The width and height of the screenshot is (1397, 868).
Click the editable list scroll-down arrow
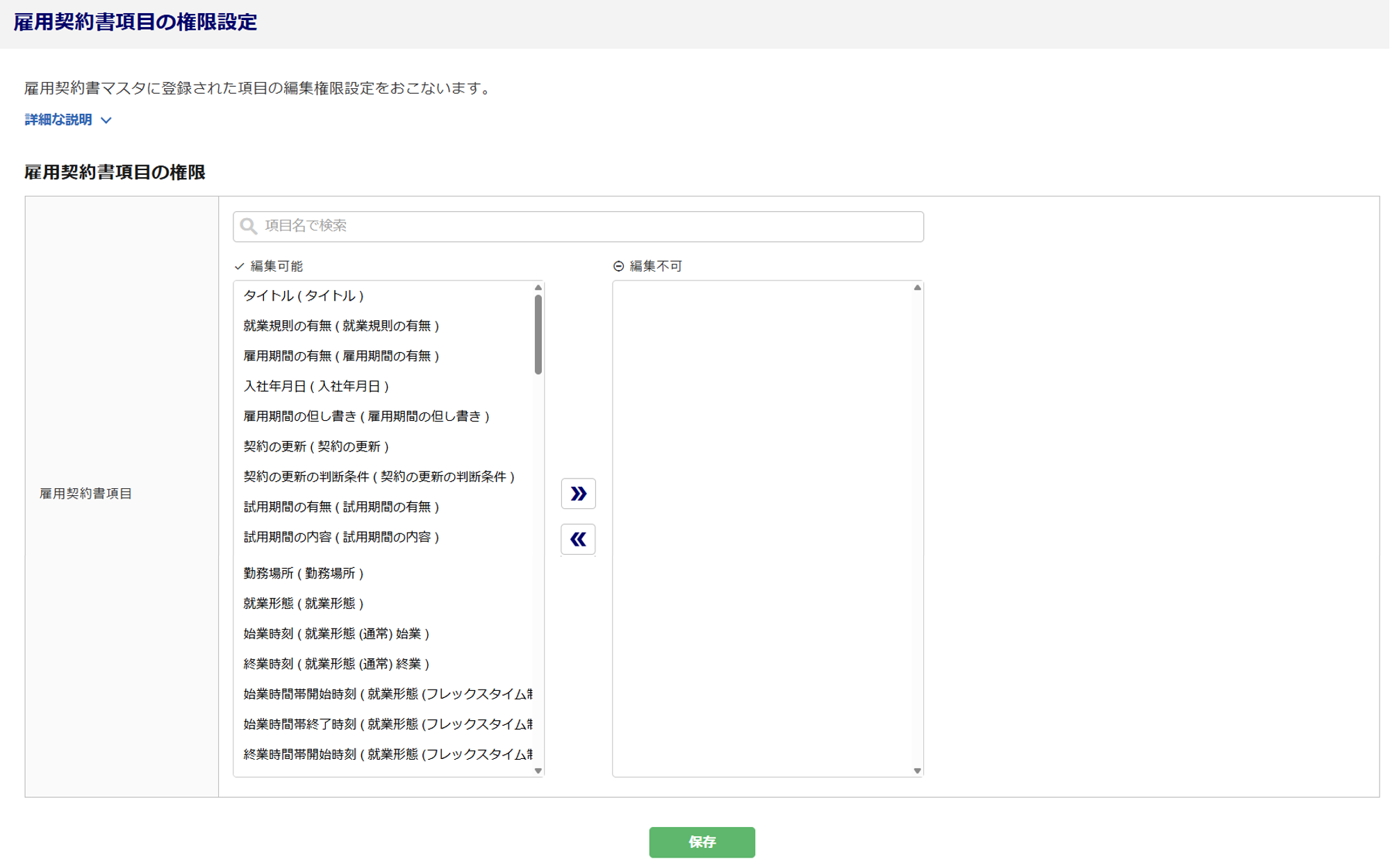[x=538, y=770]
